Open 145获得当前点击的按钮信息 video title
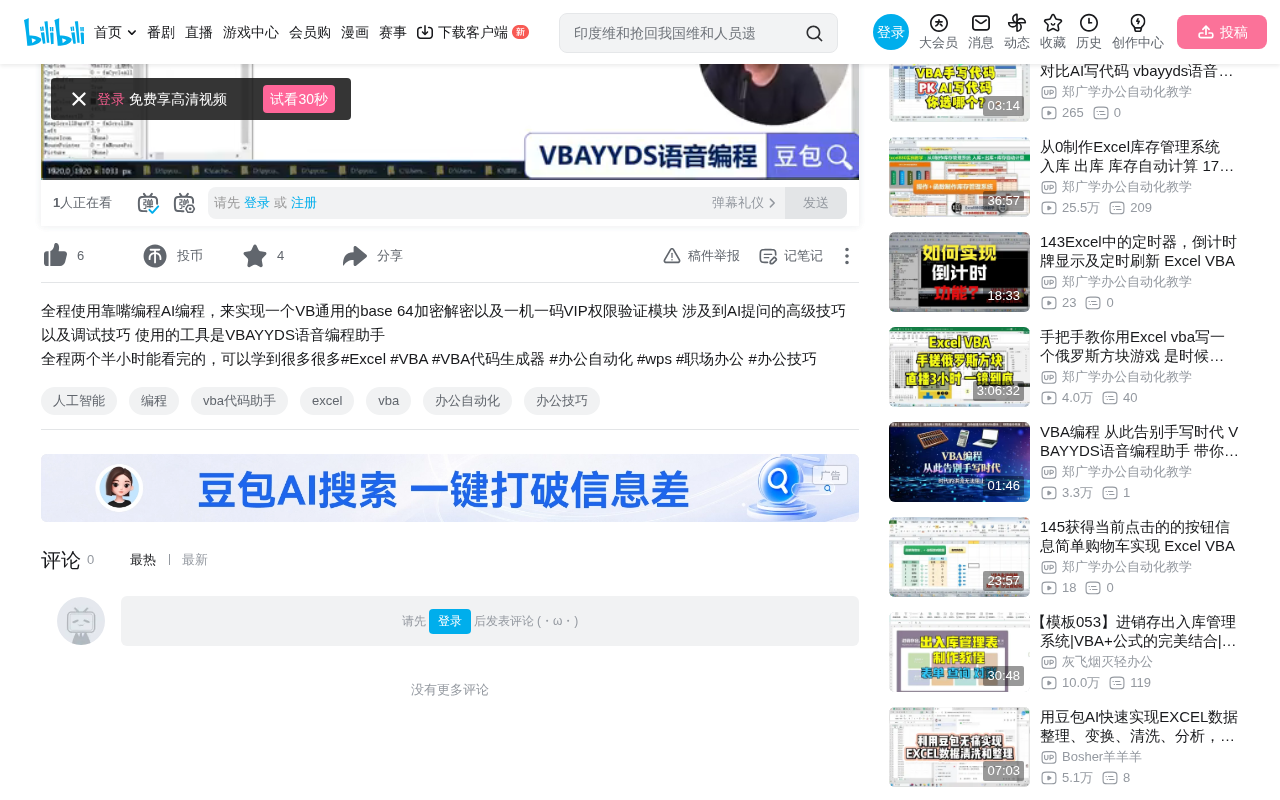 click(x=1138, y=536)
